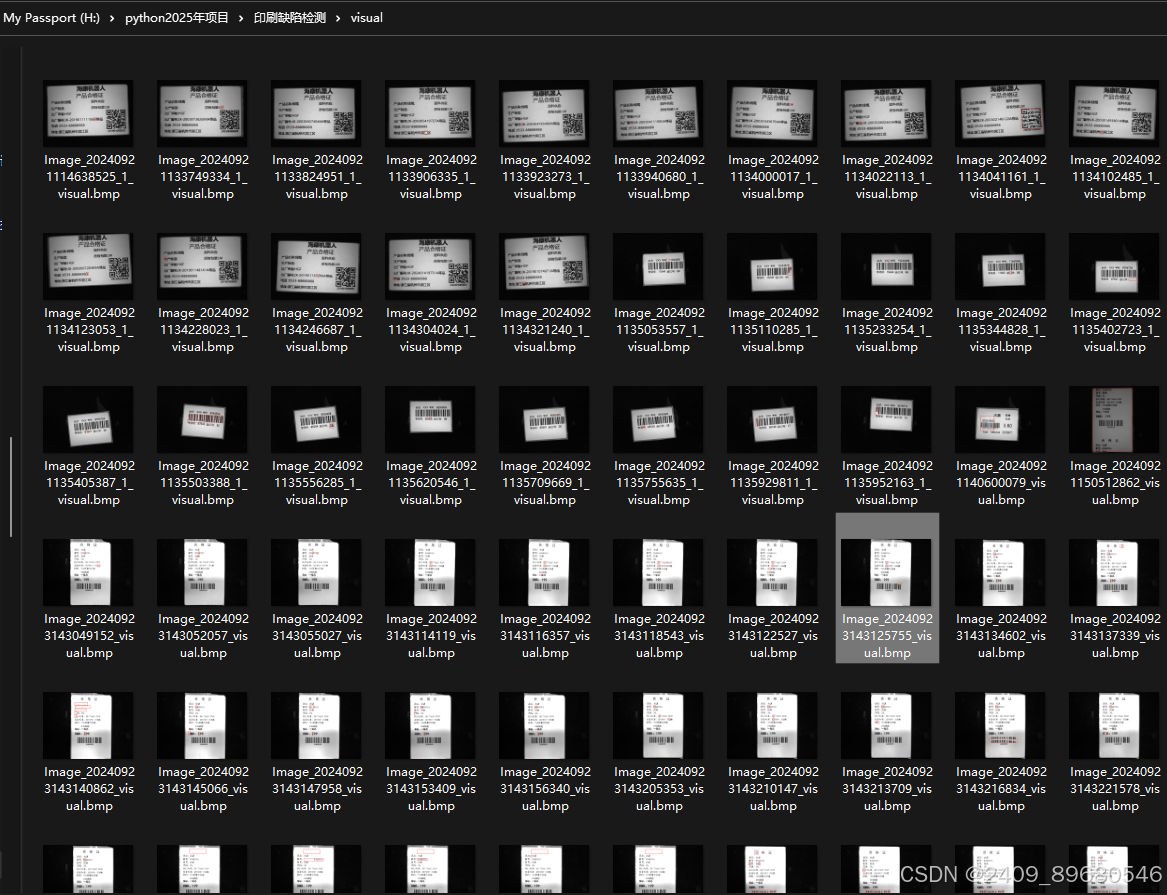Select barcode thumbnail Image_20240921135053557_1_visual.bmp
The image size is (1167, 895).
click(659, 266)
